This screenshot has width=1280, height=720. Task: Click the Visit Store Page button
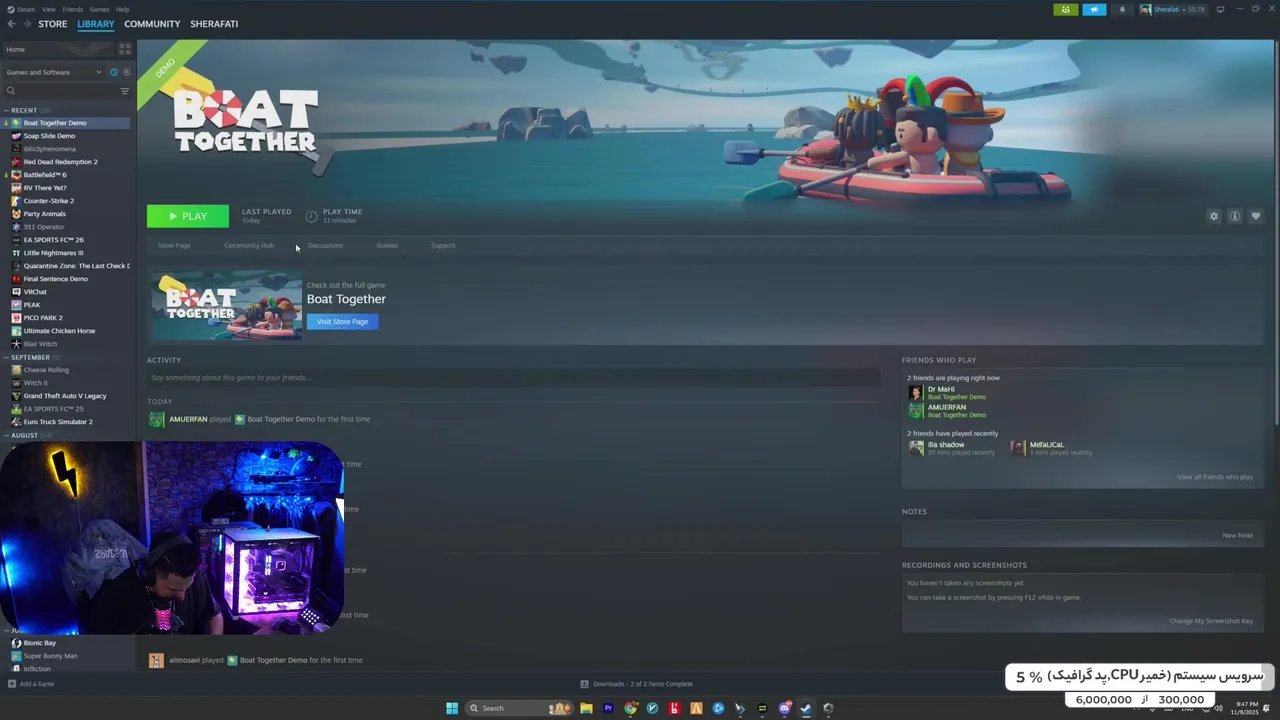[x=342, y=322]
